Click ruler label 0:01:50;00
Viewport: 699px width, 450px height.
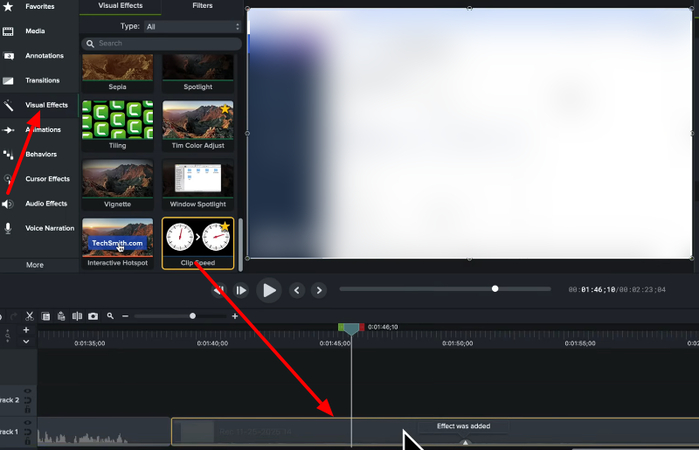[x=457, y=343]
